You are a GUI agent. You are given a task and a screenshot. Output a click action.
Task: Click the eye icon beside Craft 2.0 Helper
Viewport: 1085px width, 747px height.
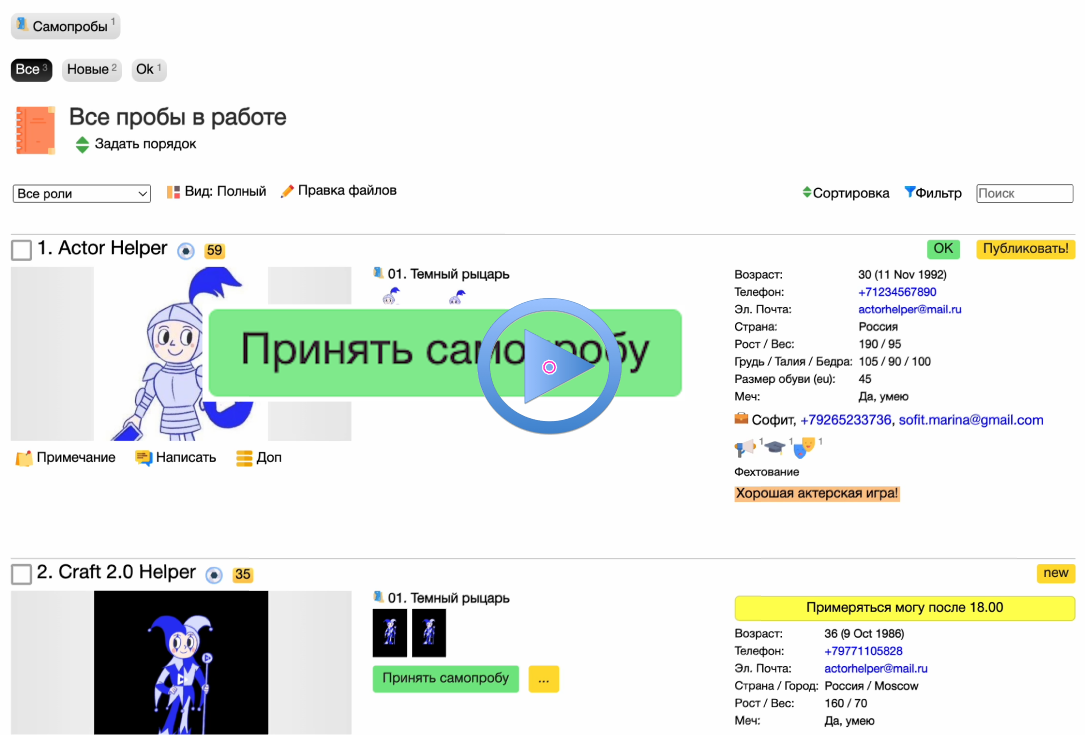(215, 574)
